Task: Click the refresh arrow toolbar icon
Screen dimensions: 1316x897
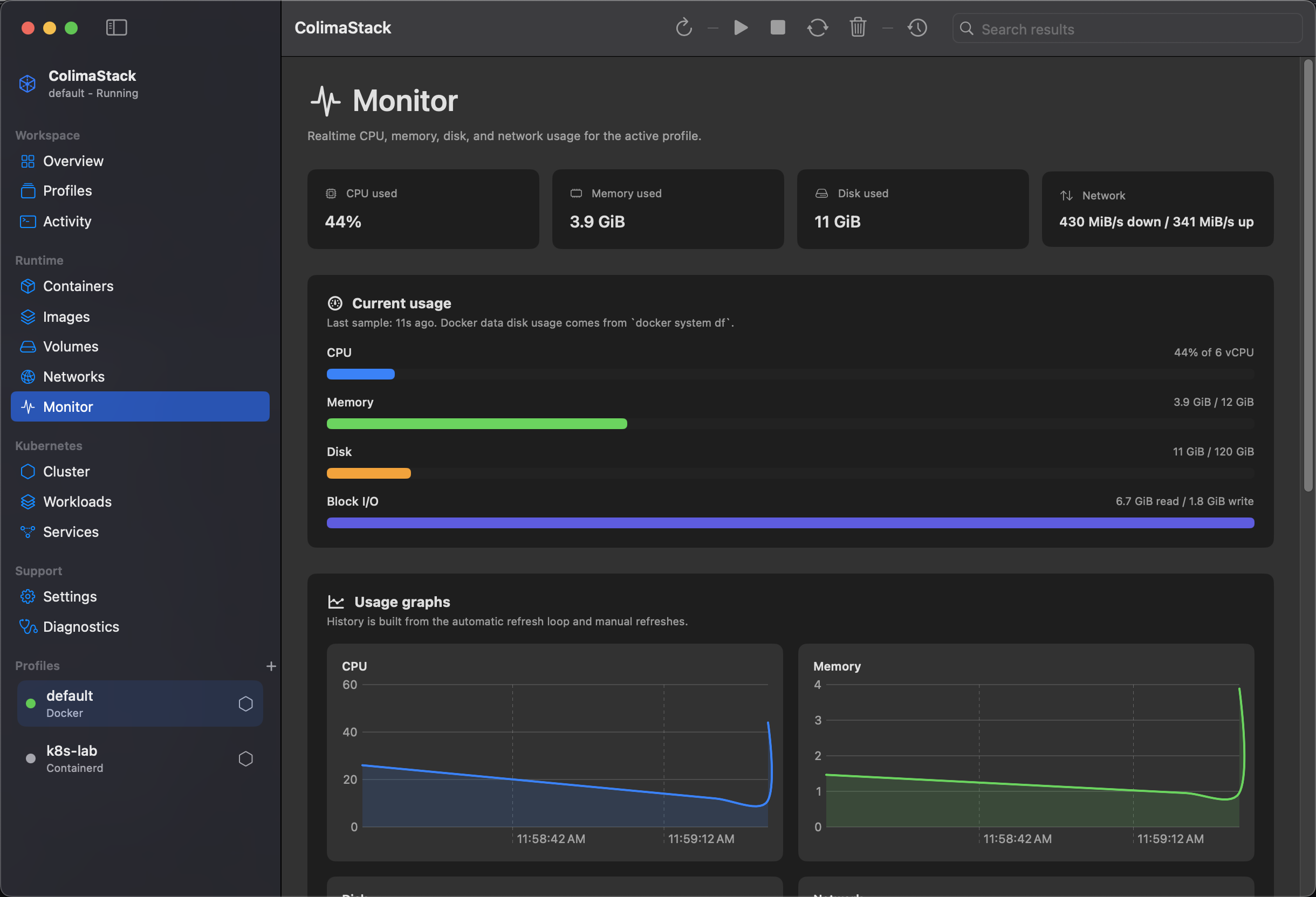Action: pyautogui.click(x=683, y=27)
